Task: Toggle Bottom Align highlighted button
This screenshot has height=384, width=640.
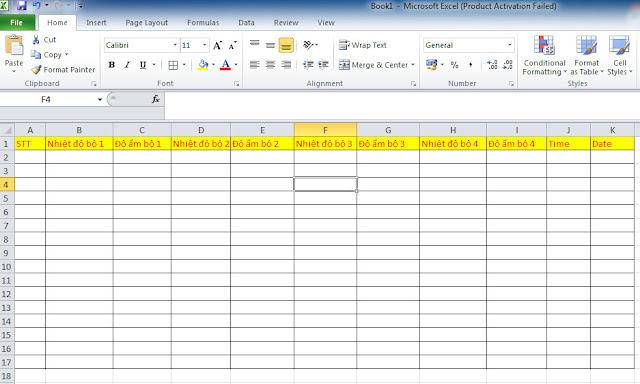Action: click(x=286, y=45)
